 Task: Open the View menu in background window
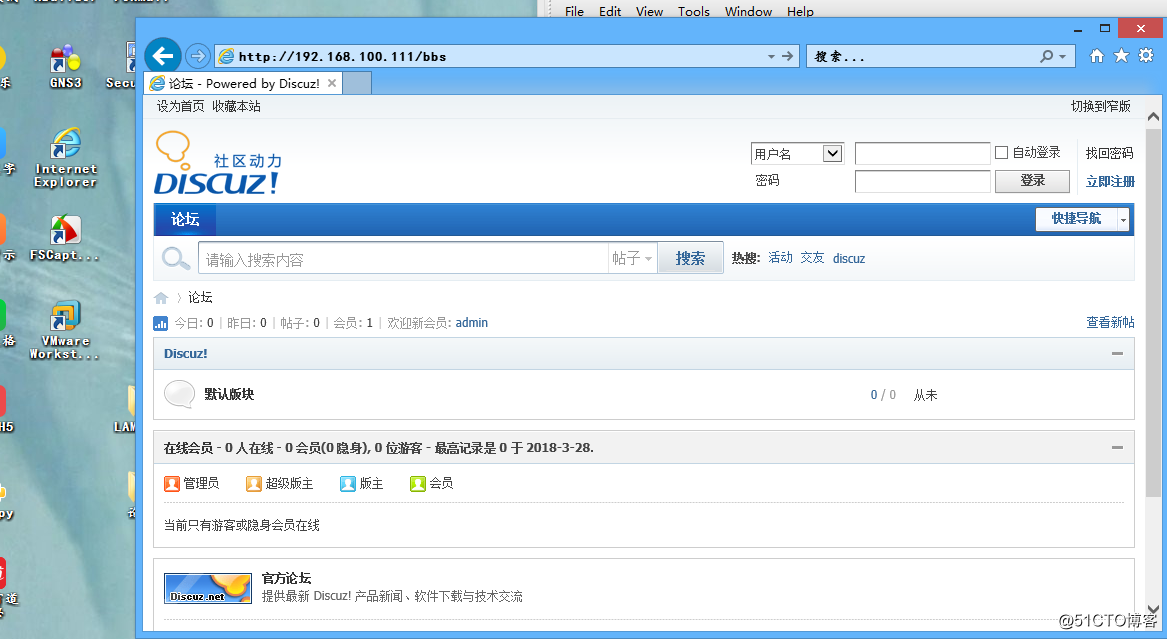pos(649,11)
